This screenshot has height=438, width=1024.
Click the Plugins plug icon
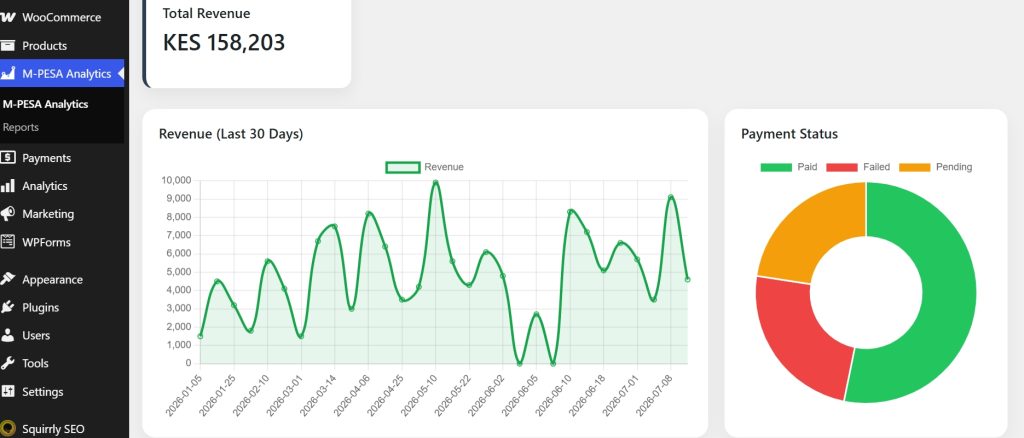click(x=7, y=307)
